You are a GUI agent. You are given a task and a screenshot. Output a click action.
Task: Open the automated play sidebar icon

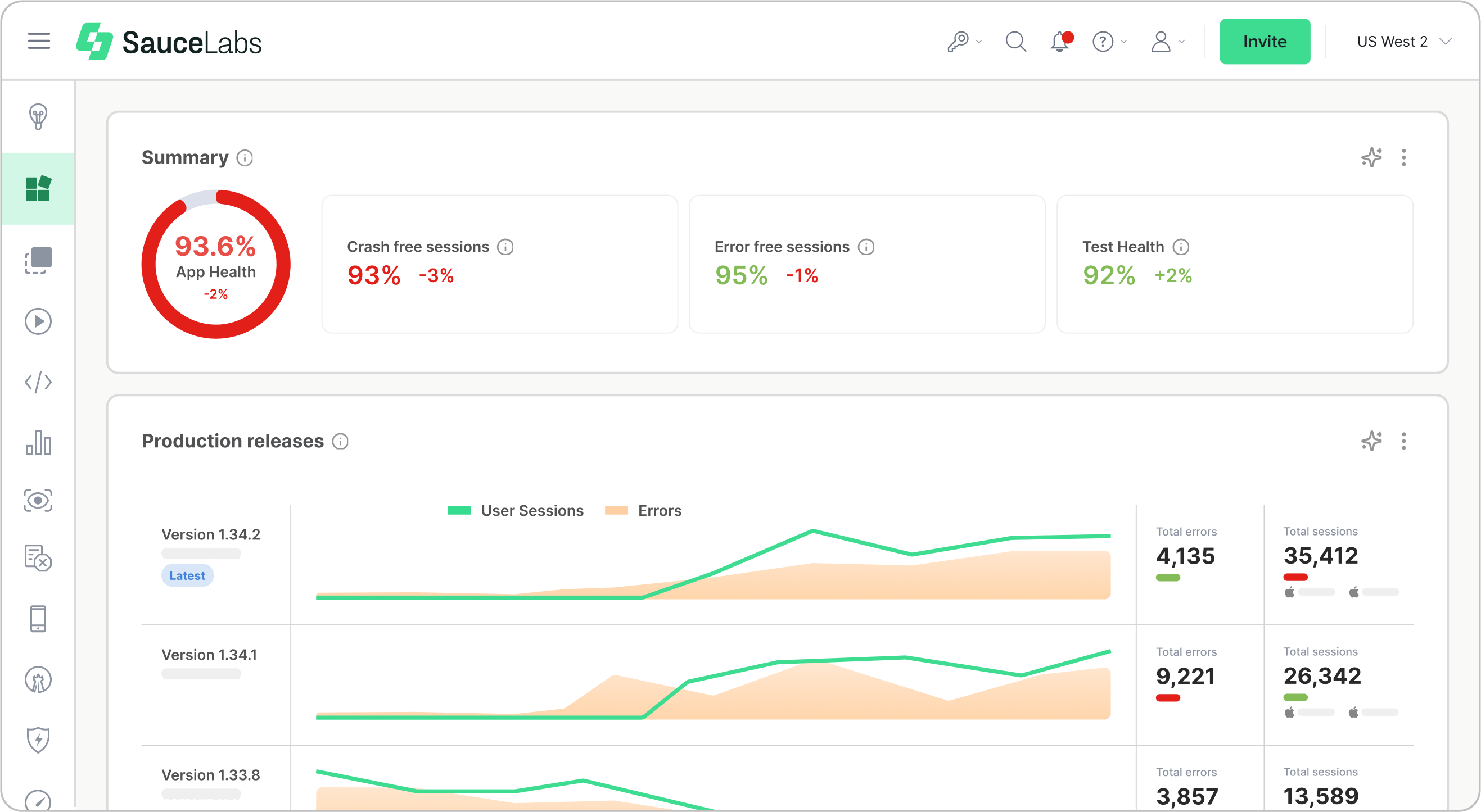click(38, 321)
